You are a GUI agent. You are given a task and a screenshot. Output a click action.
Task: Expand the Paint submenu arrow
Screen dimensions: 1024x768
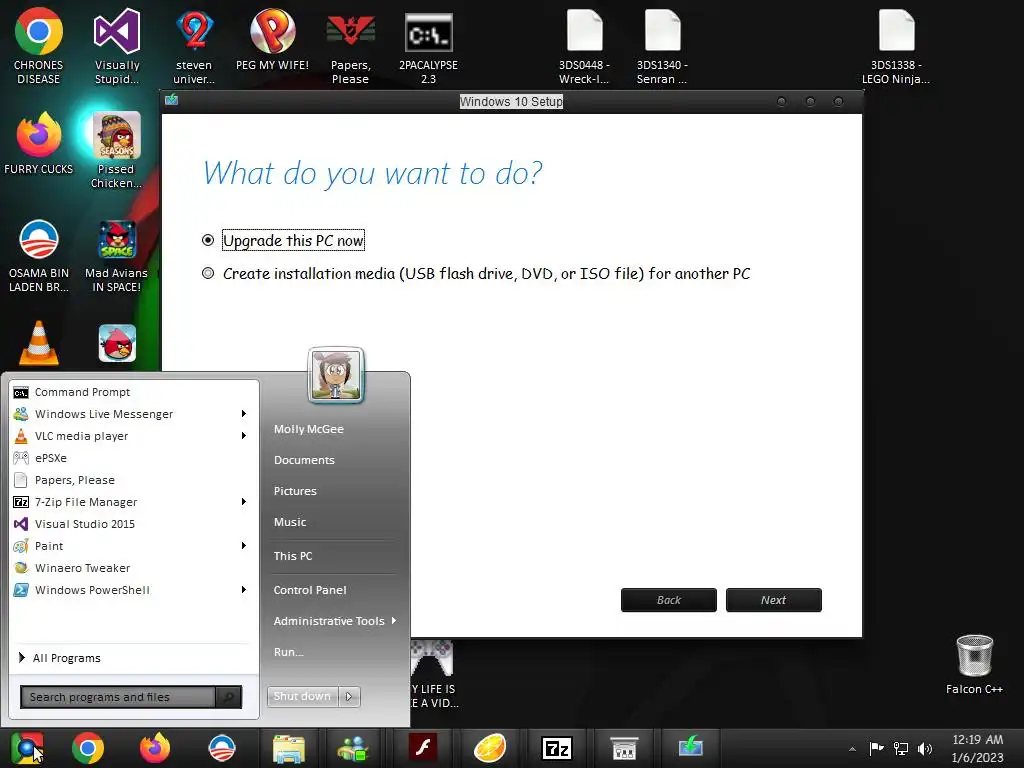(x=244, y=545)
